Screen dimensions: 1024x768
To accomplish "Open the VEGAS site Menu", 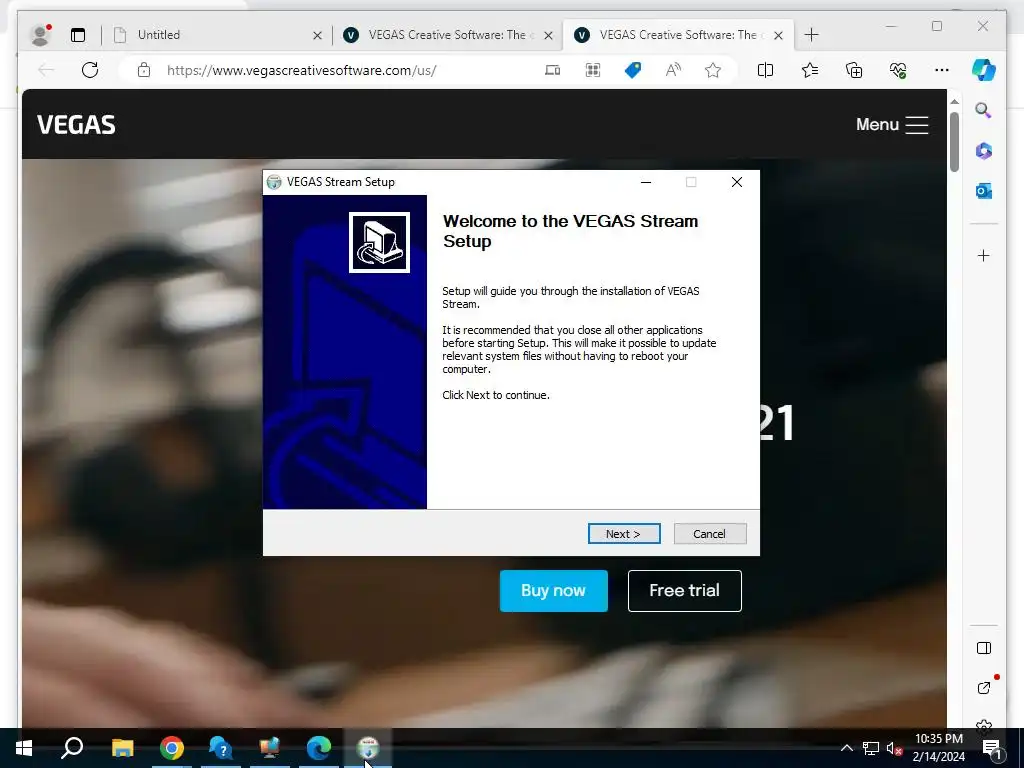I will (x=891, y=124).
